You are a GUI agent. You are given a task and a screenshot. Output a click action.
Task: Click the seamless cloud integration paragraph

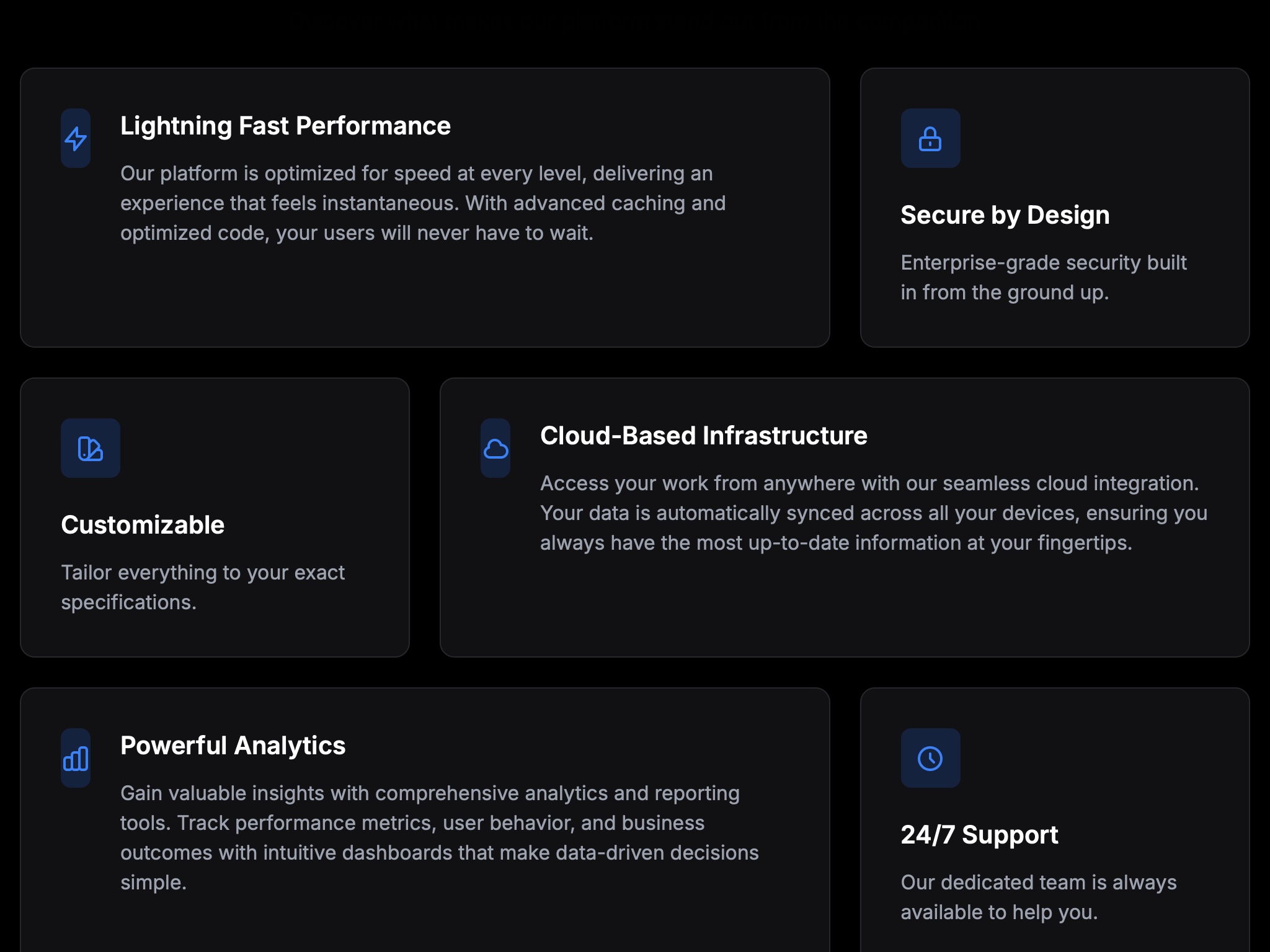tap(873, 513)
